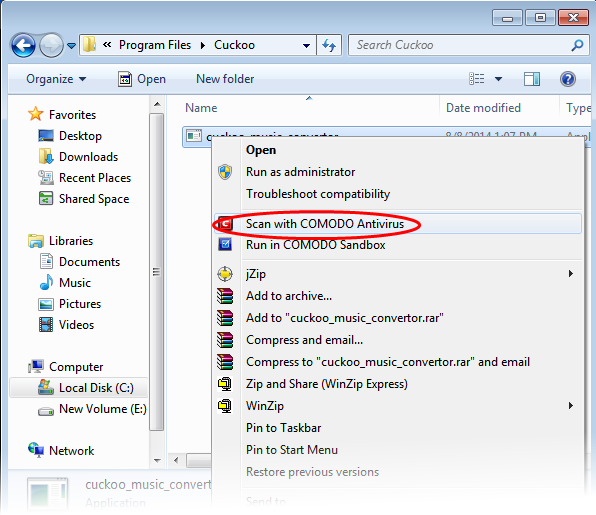Screen dimensions: 596x515
Task: Click the change view icon
Action: pyautogui.click(x=477, y=79)
